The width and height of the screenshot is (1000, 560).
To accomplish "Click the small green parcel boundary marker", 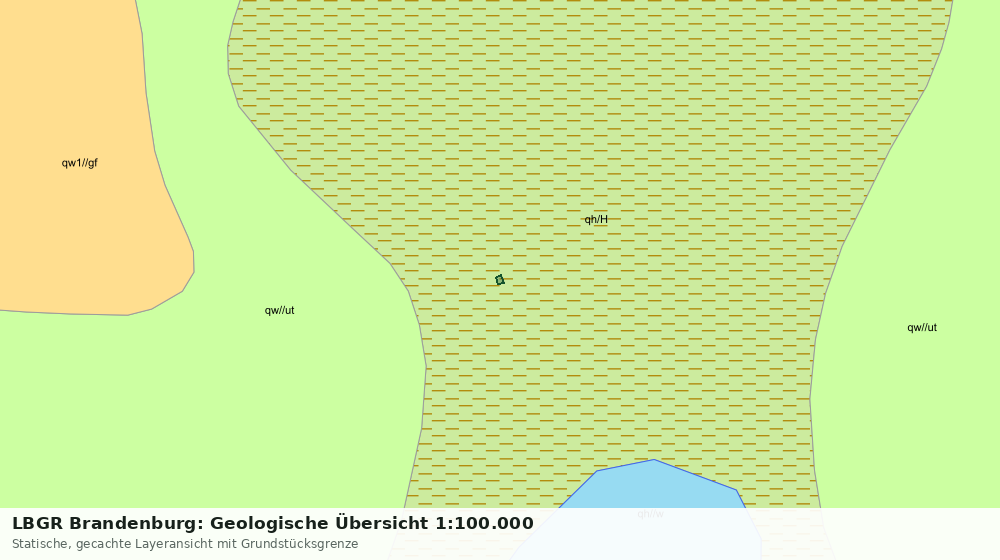I will click(500, 280).
